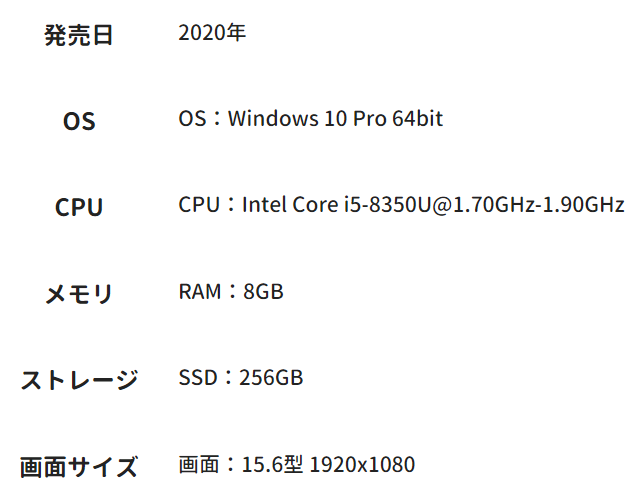Select the RAM：8GB value

[x=231, y=292]
